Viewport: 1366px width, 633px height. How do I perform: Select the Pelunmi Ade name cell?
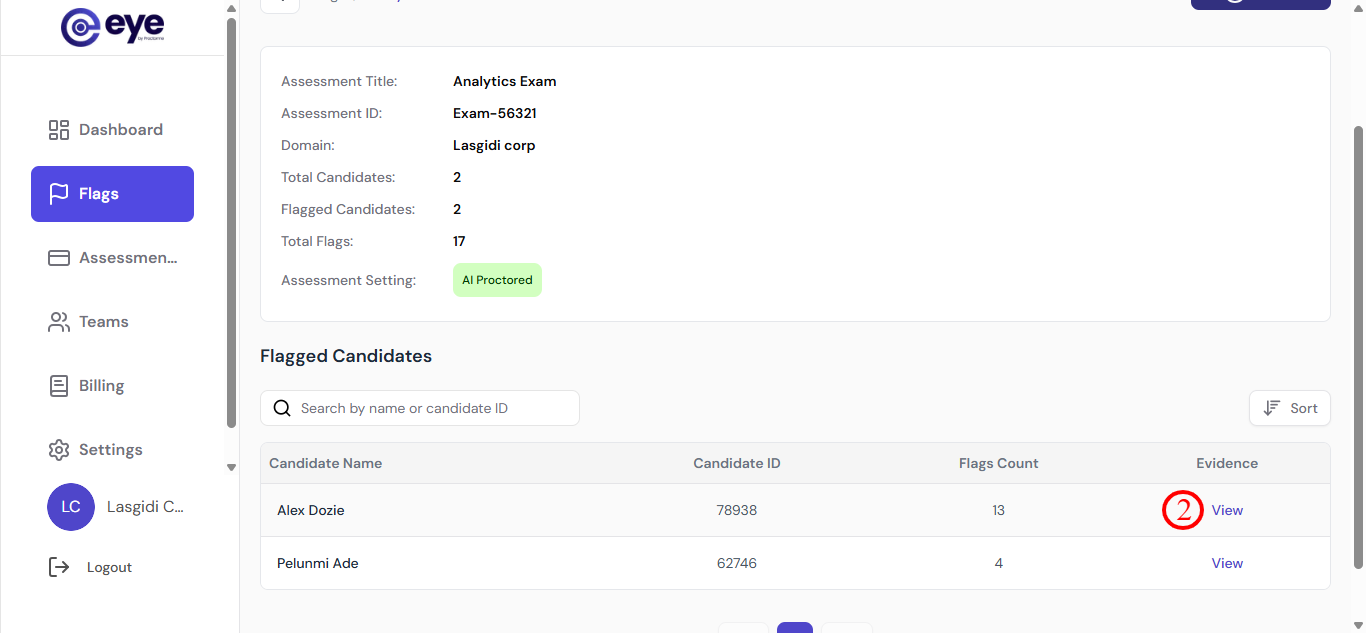(x=318, y=563)
